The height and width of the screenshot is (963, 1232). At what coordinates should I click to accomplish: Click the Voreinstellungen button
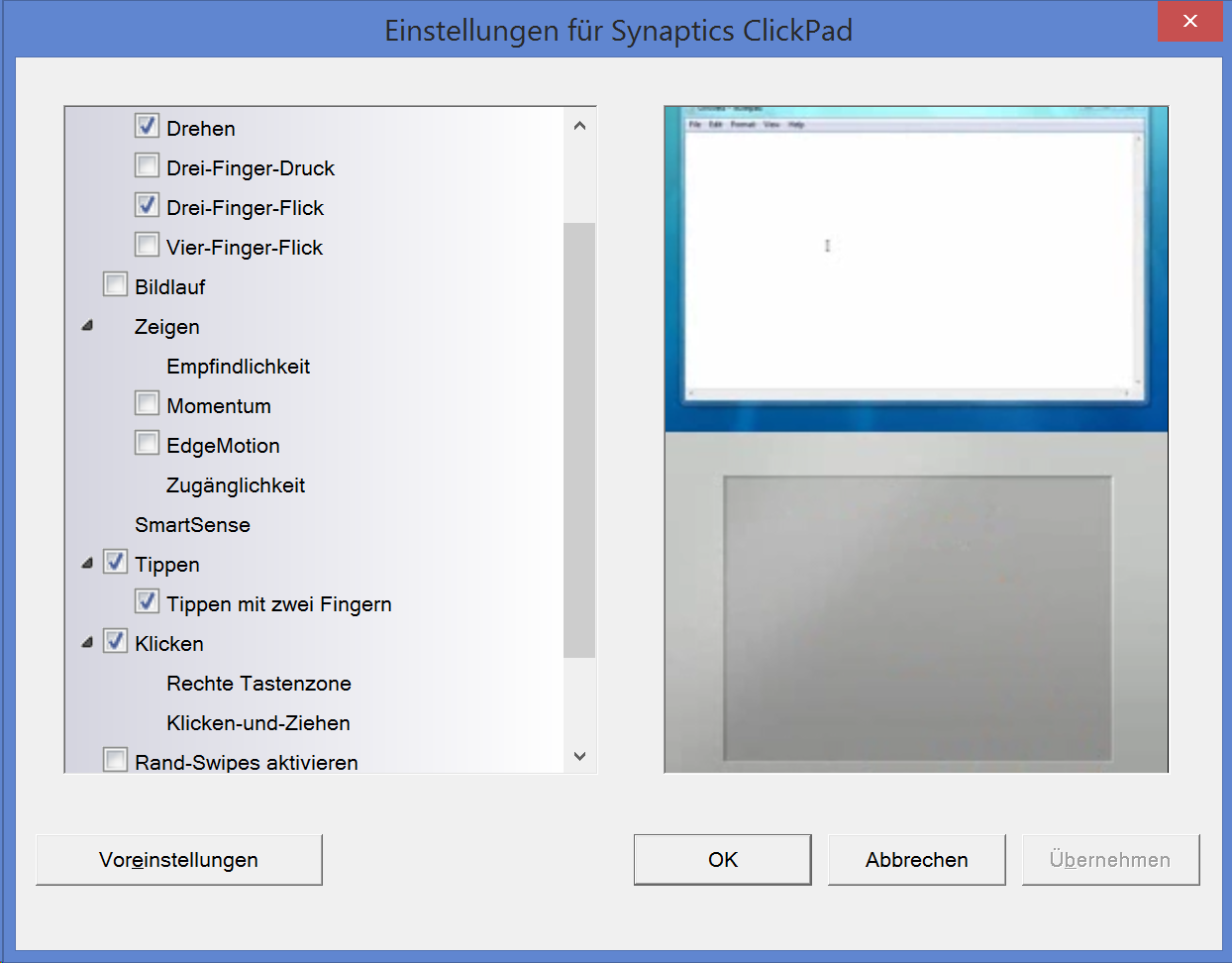[179, 860]
